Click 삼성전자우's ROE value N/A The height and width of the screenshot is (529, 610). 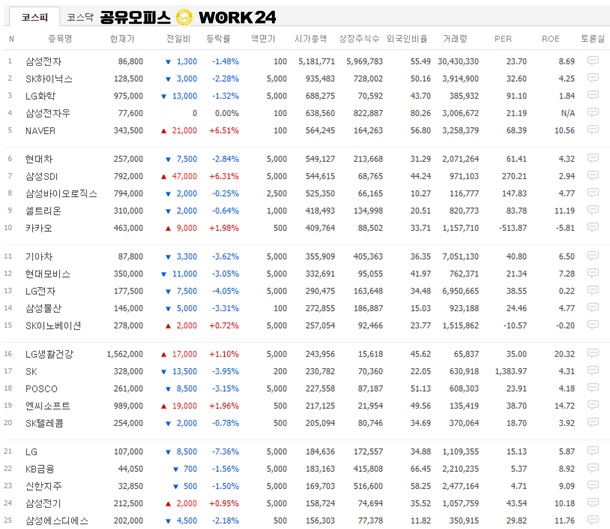coord(568,114)
